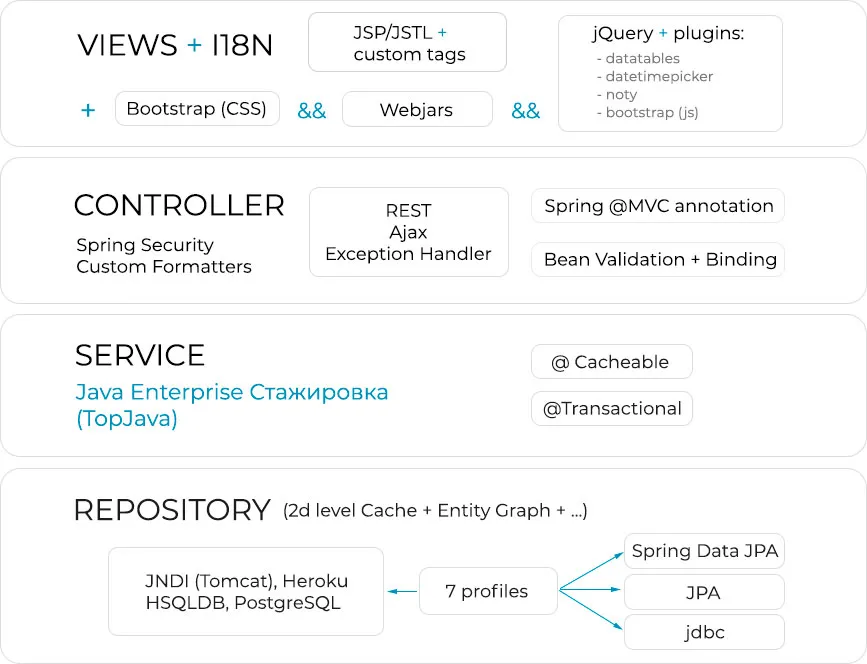This screenshot has height=664, width=867.
Task: Select the SERVICE heading
Action: click(x=140, y=355)
